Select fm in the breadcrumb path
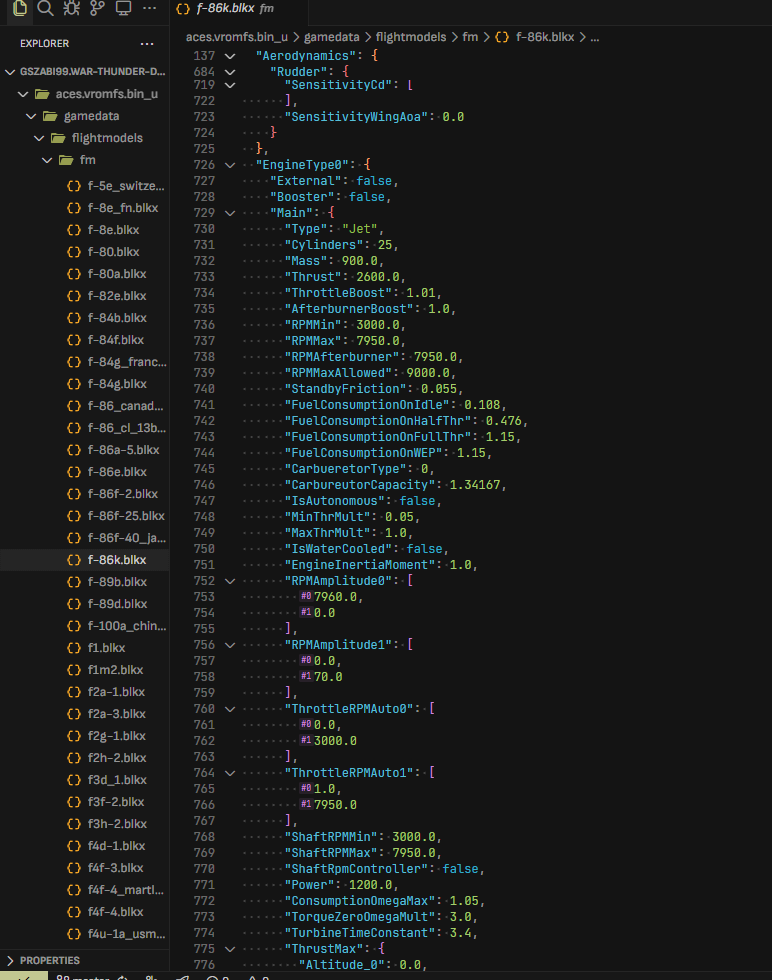772x980 pixels. (x=470, y=37)
